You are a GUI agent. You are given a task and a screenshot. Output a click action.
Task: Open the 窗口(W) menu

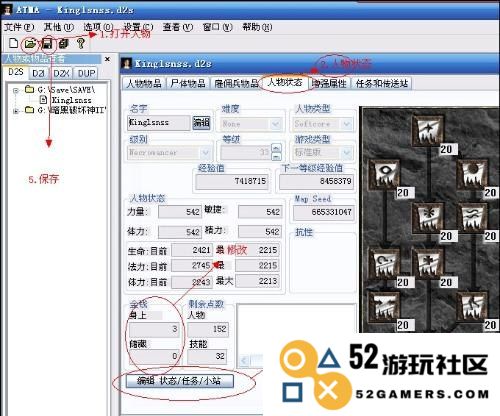pyautogui.click(x=218, y=27)
